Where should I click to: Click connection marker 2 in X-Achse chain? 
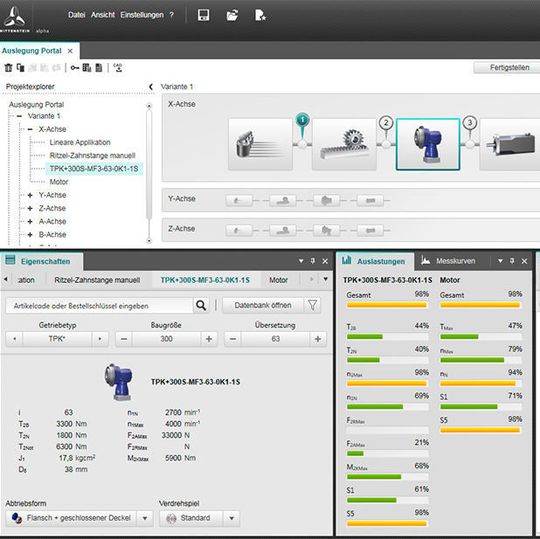(x=386, y=123)
